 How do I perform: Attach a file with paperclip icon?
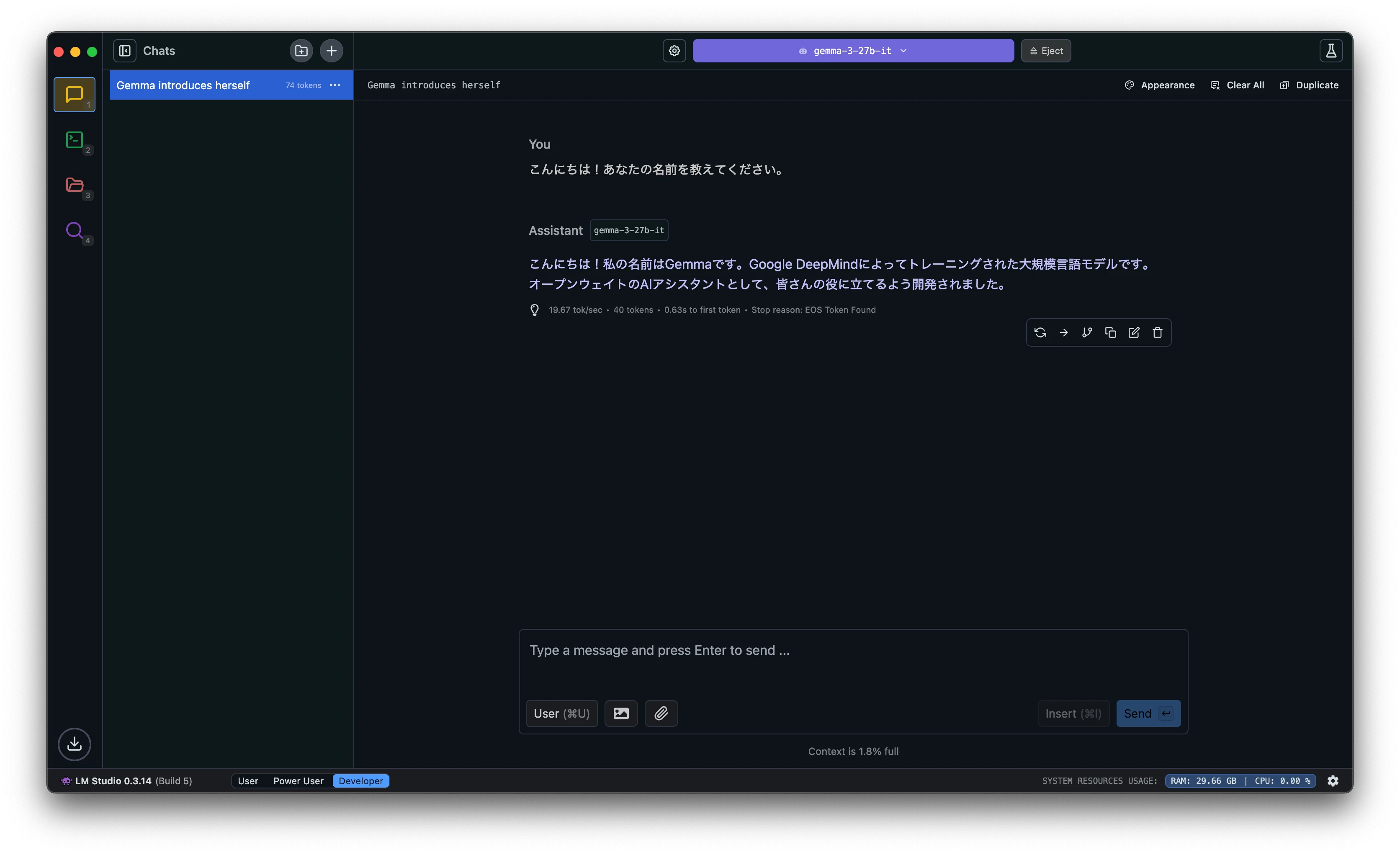661,713
